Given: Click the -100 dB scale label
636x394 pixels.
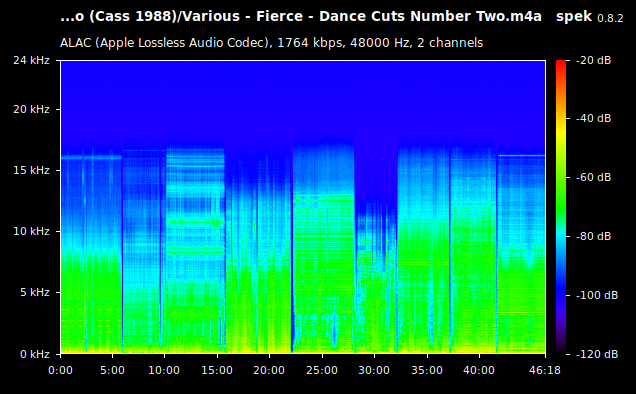Looking at the screenshot, I should coord(597,295).
